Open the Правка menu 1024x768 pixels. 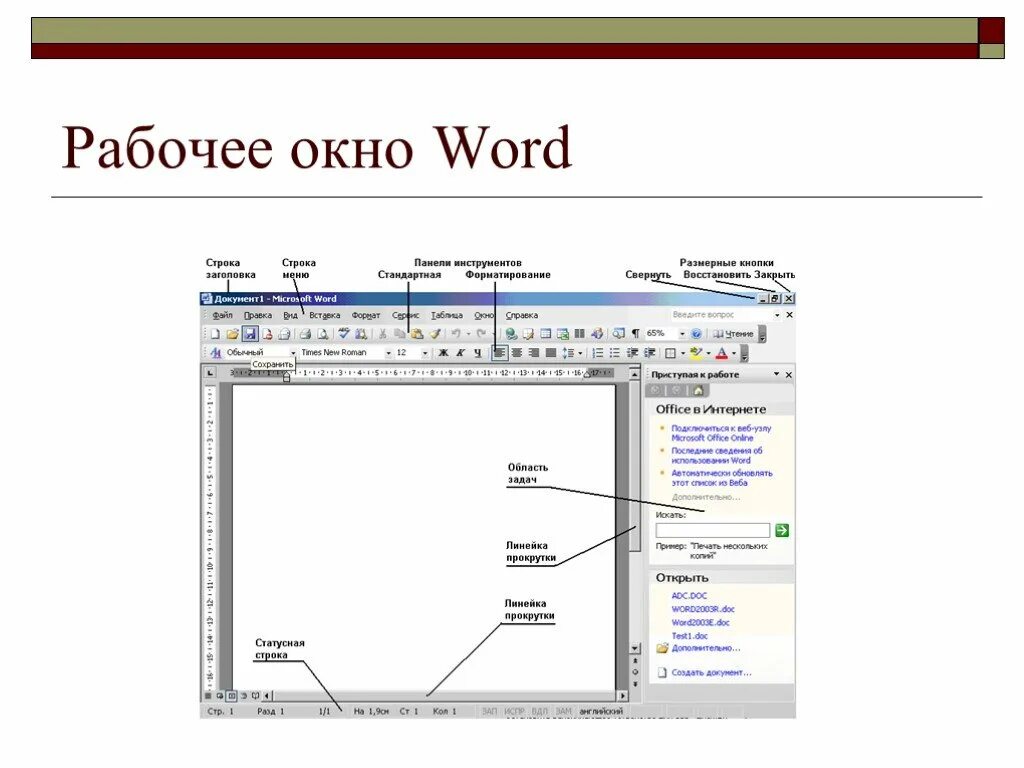pos(257,315)
